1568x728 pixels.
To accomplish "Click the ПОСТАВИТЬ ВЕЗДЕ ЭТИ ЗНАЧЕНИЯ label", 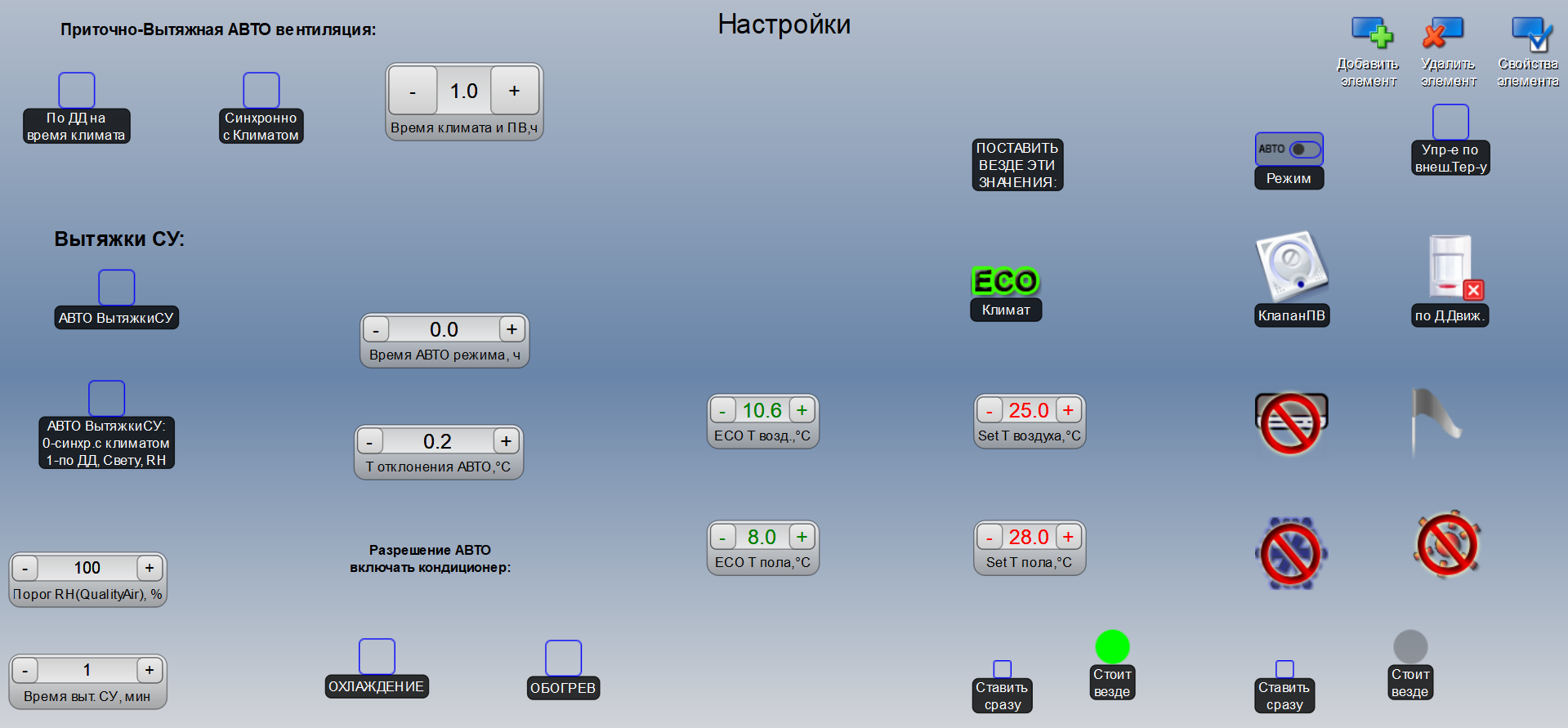I will tap(1016, 165).
